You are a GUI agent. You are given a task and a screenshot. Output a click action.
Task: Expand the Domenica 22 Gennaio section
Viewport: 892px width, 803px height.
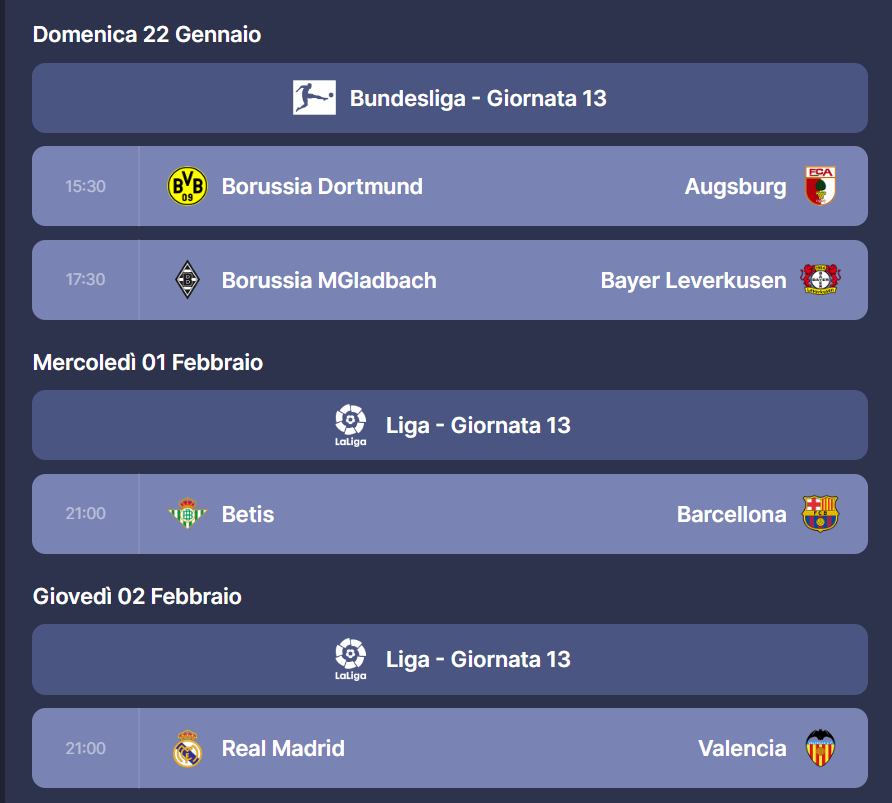point(146,33)
